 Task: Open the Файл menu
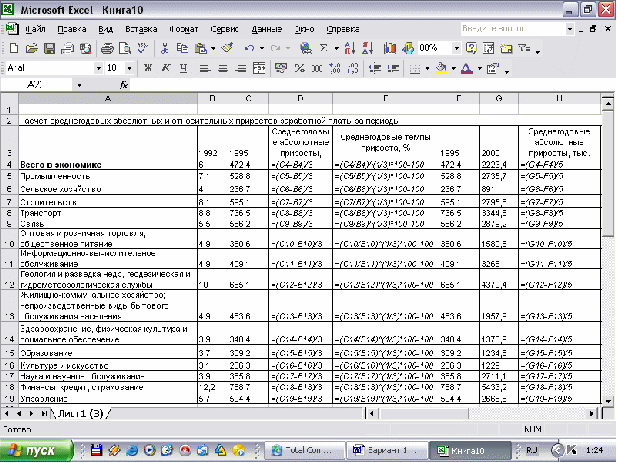point(35,29)
